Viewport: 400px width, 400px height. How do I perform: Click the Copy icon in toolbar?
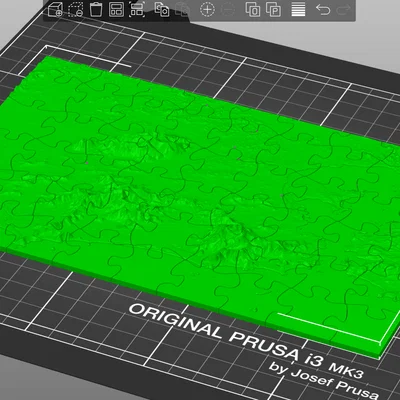pyautogui.click(x=162, y=10)
